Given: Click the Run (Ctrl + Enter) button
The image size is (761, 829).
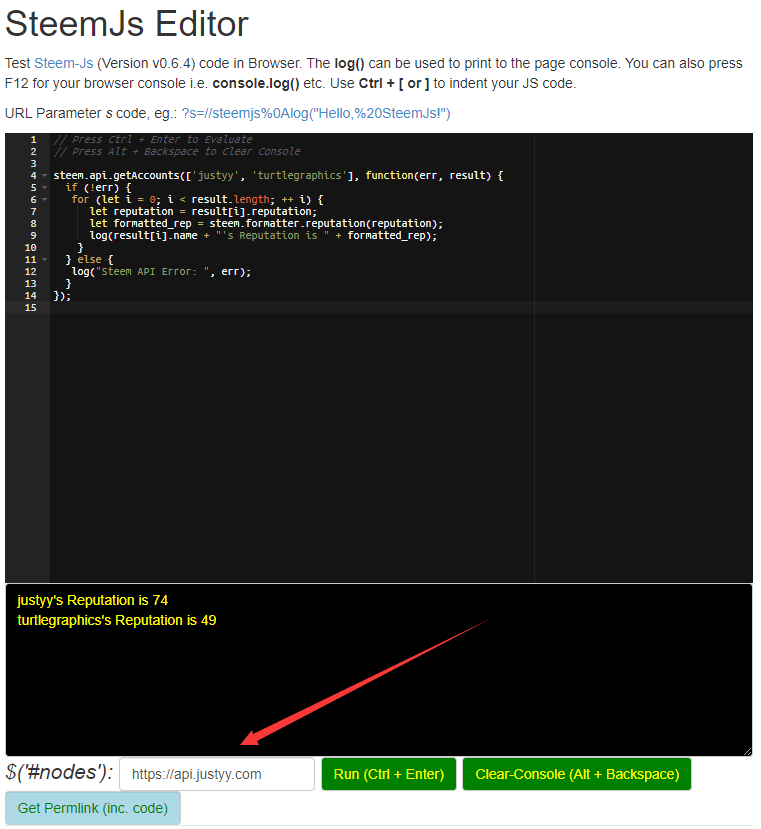Looking at the screenshot, I should 389,774.
